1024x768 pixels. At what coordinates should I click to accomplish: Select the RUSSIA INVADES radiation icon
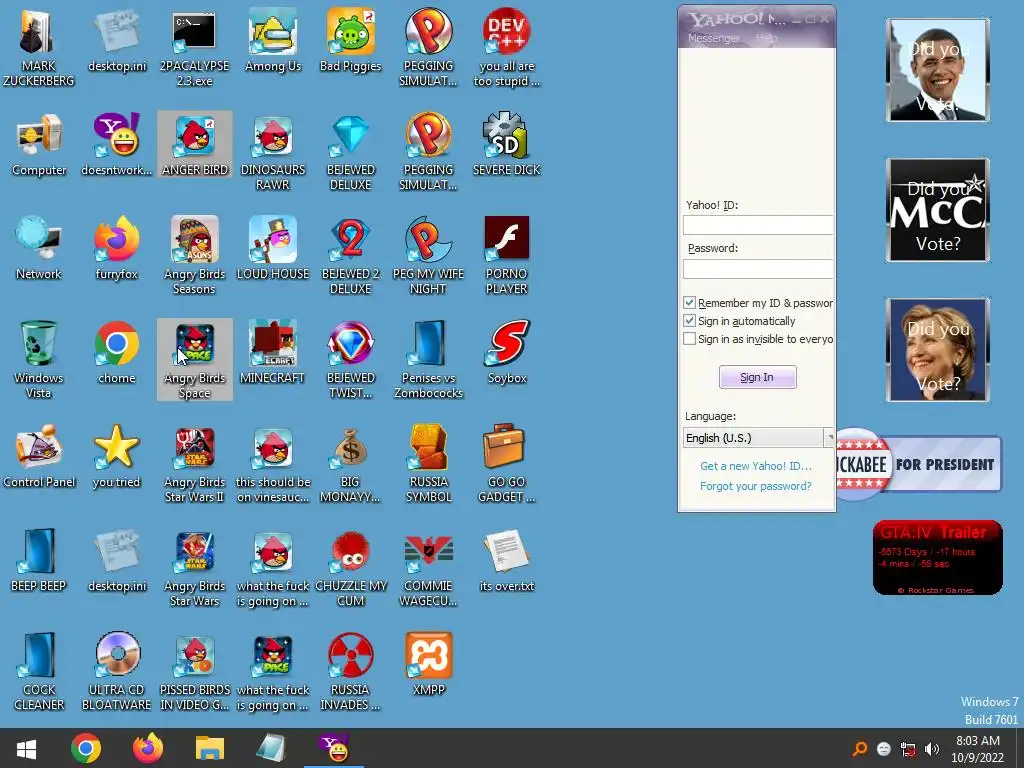[x=351, y=673]
